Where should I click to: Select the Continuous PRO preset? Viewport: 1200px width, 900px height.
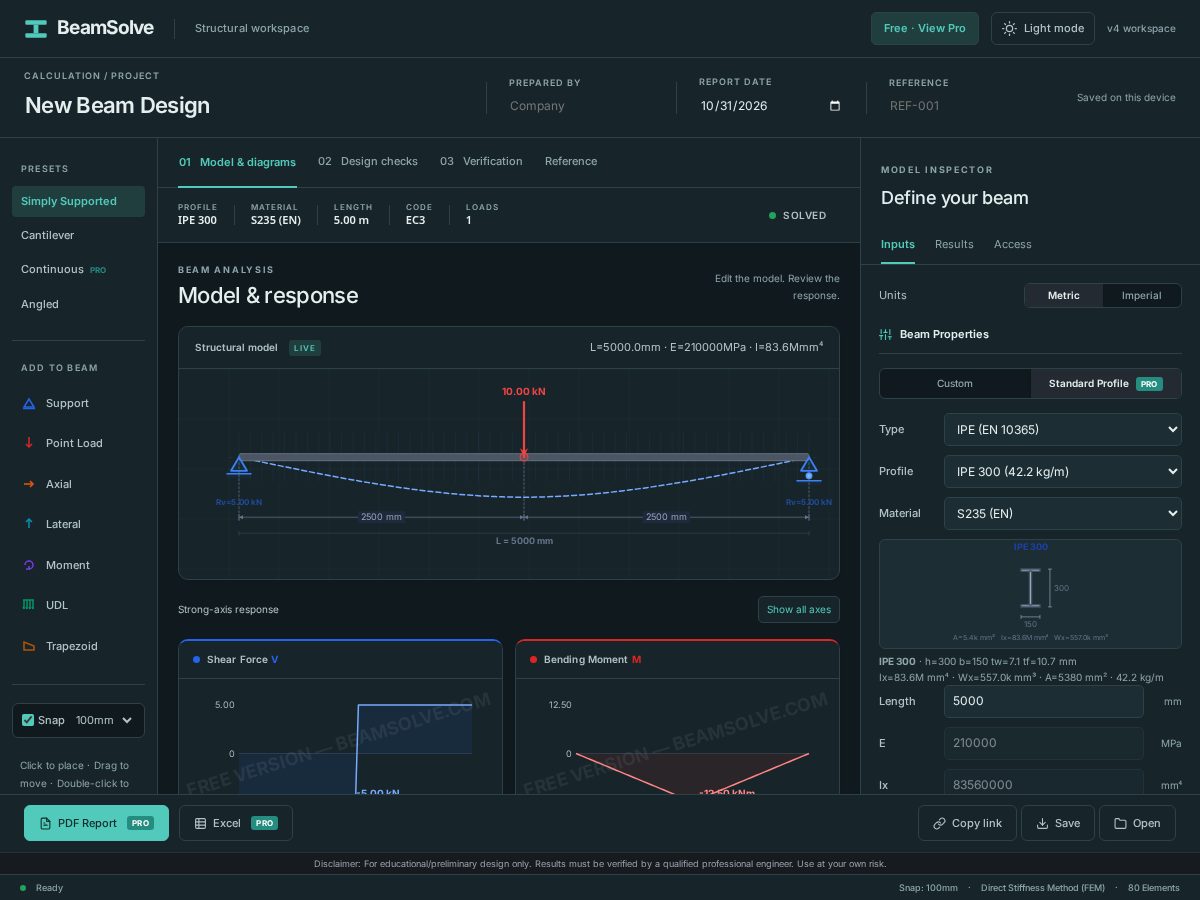point(78,269)
